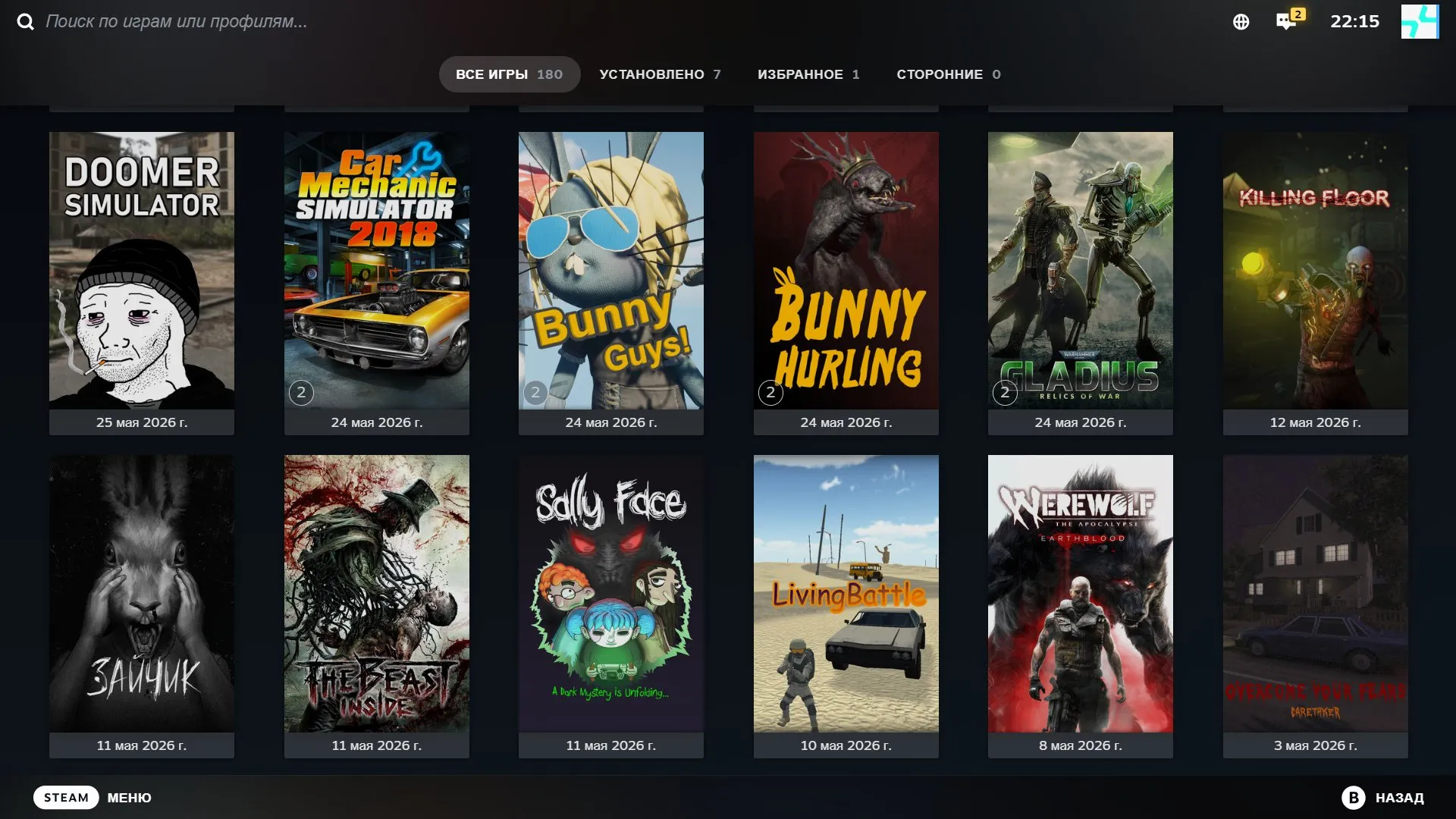Click the badge 2 on Bunny Guys cover
This screenshot has width=1456, height=819.
click(535, 393)
